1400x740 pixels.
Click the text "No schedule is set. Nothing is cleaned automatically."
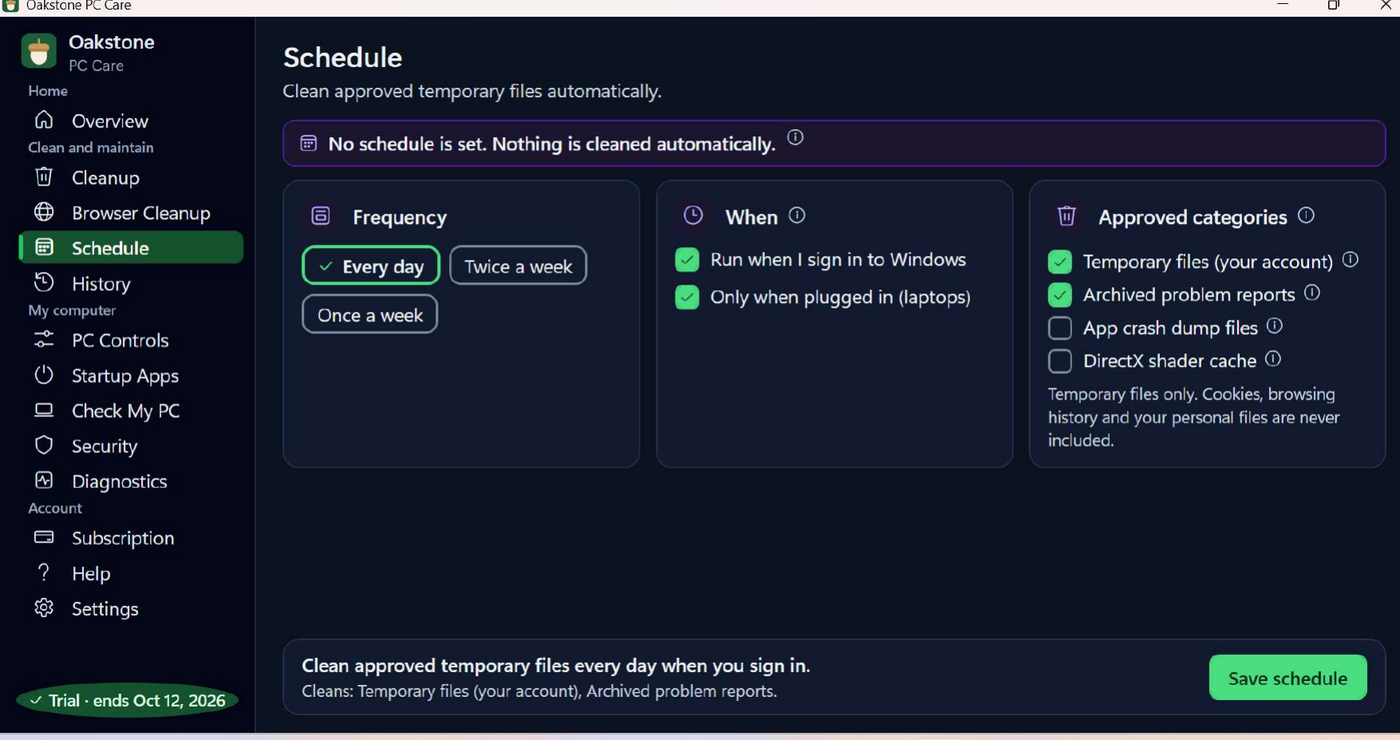click(551, 144)
